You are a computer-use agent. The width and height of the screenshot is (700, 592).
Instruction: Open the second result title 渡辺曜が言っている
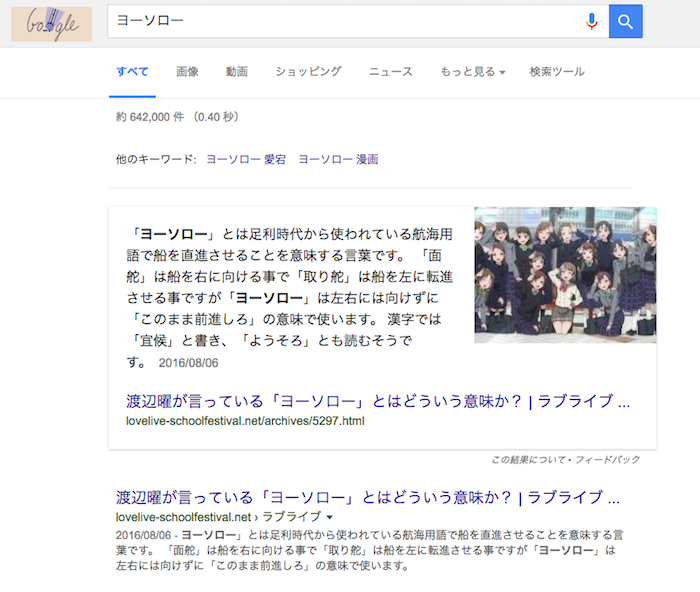368,497
